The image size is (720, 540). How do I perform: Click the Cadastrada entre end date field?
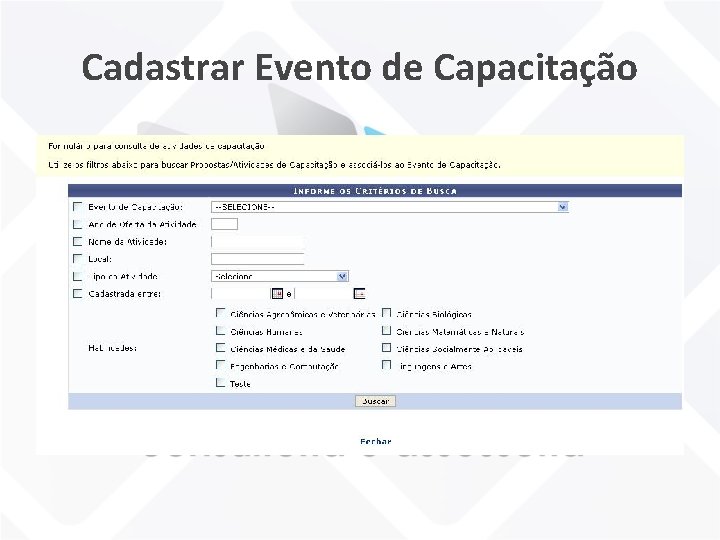(323, 293)
